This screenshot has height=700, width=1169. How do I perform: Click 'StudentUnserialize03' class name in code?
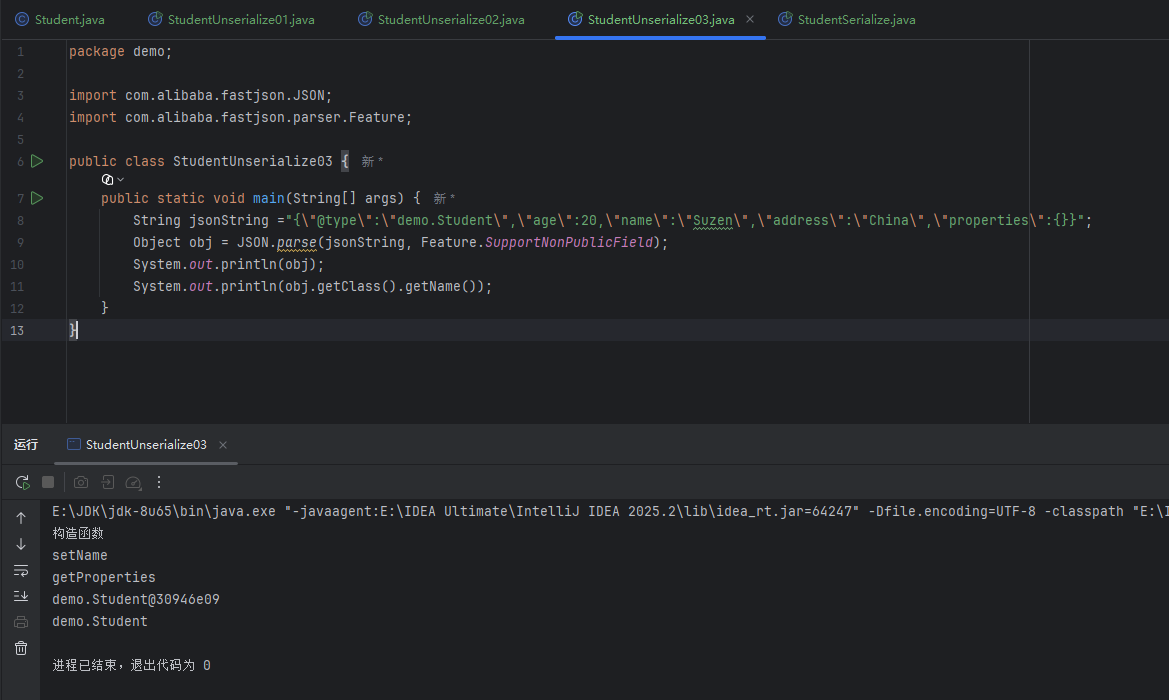pos(253,161)
